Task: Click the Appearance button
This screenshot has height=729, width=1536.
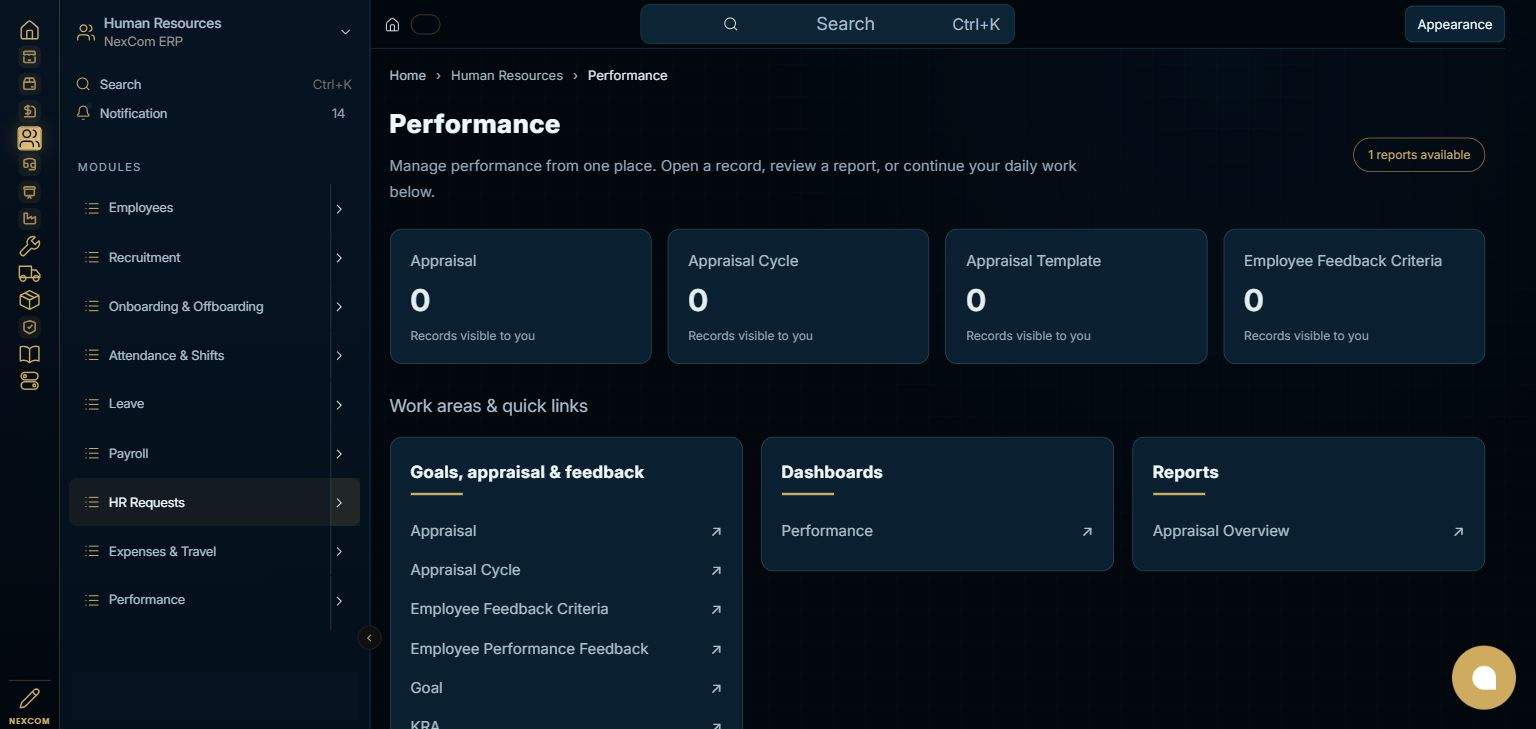Action: point(1454,24)
